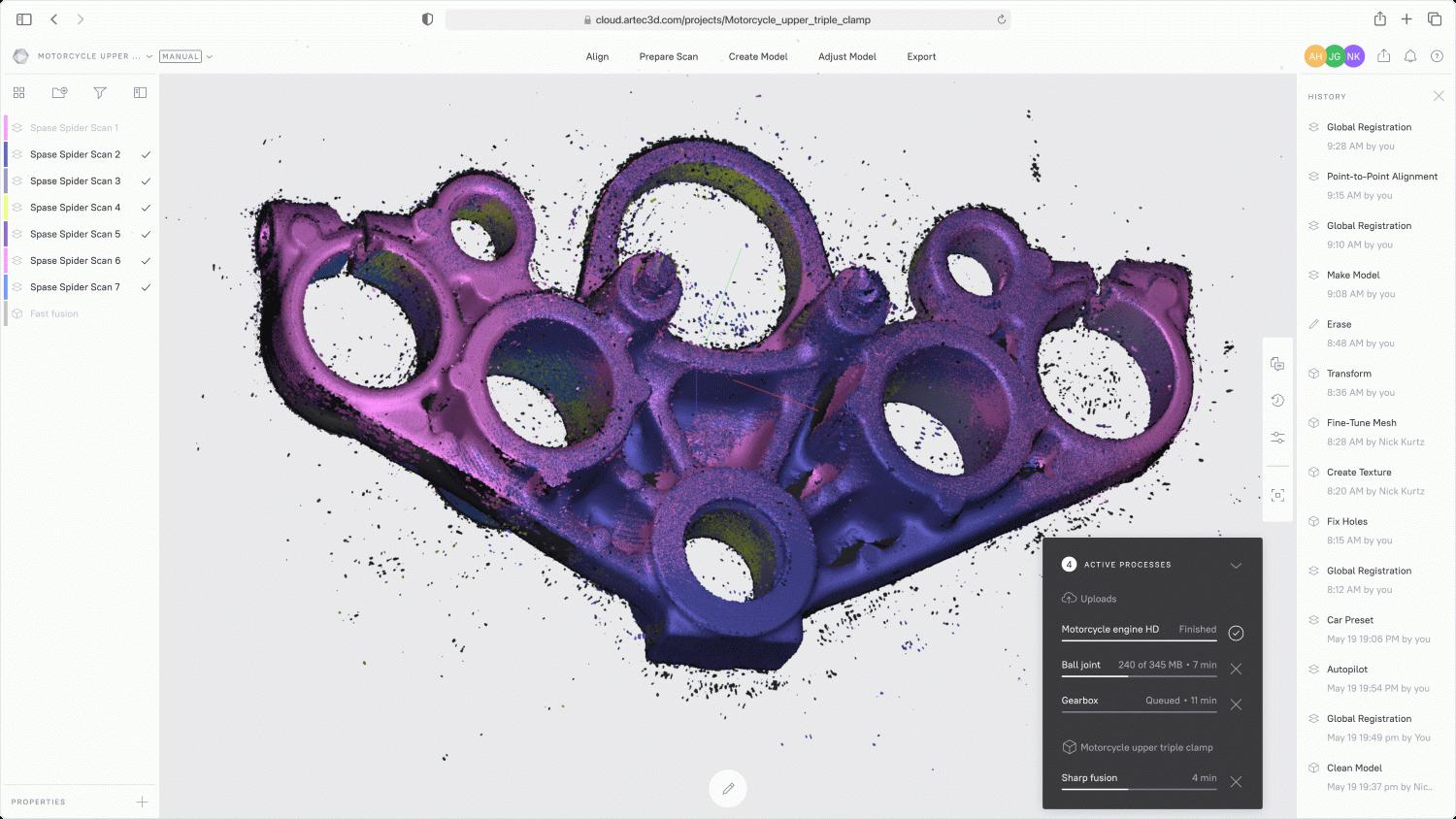The width and height of the screenshot is (1456, 819).
Task: Open the Export menu
Action: click(921, 56)
